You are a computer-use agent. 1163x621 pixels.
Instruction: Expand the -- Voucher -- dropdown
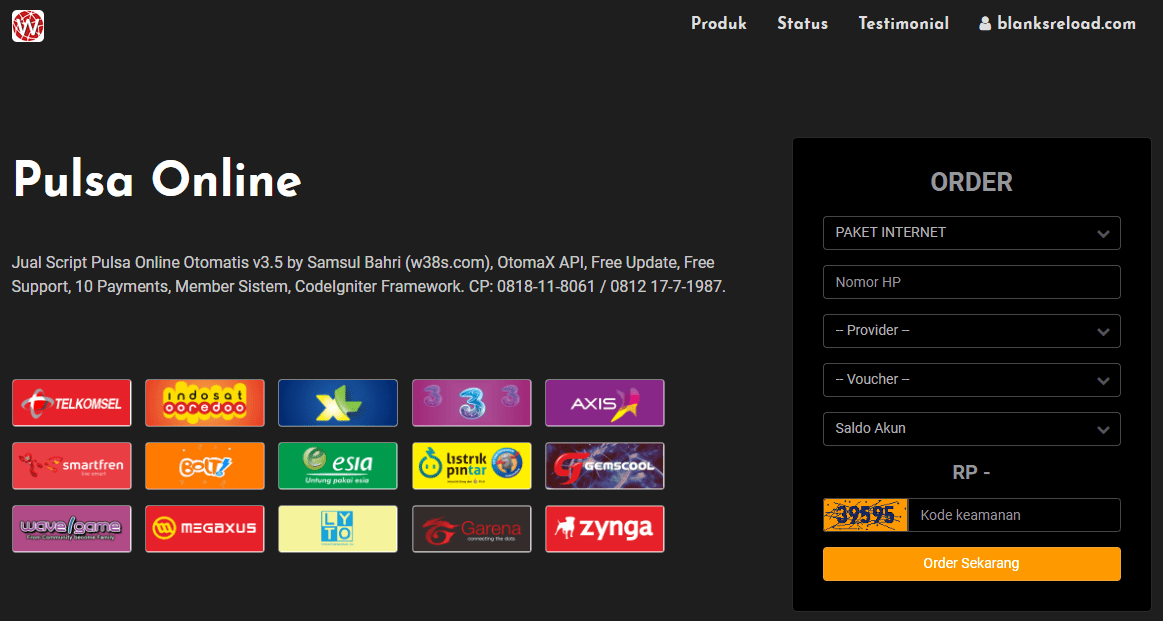coord(972,380)
